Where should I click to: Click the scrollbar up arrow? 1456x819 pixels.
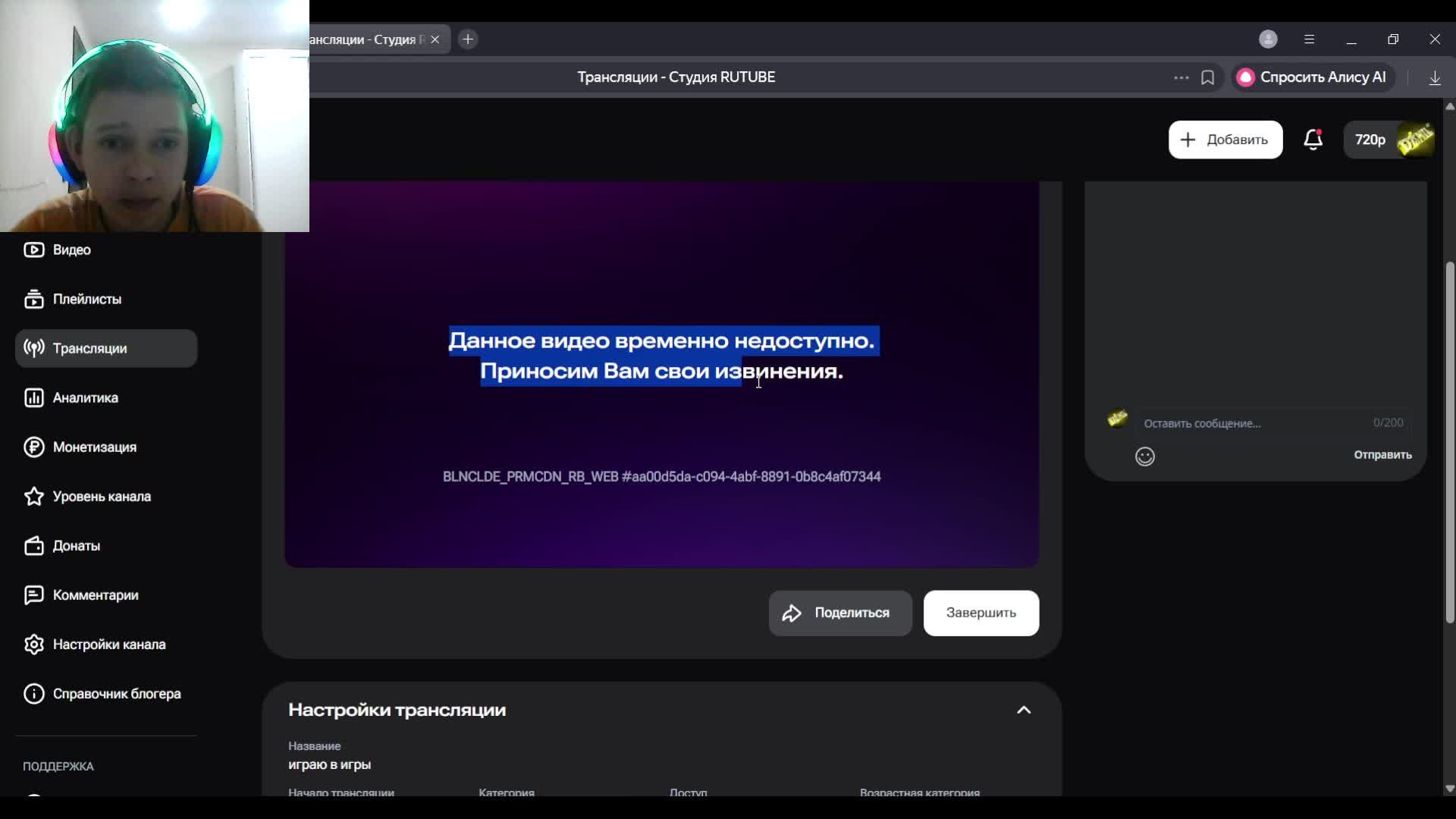(x=1449, y=107)
